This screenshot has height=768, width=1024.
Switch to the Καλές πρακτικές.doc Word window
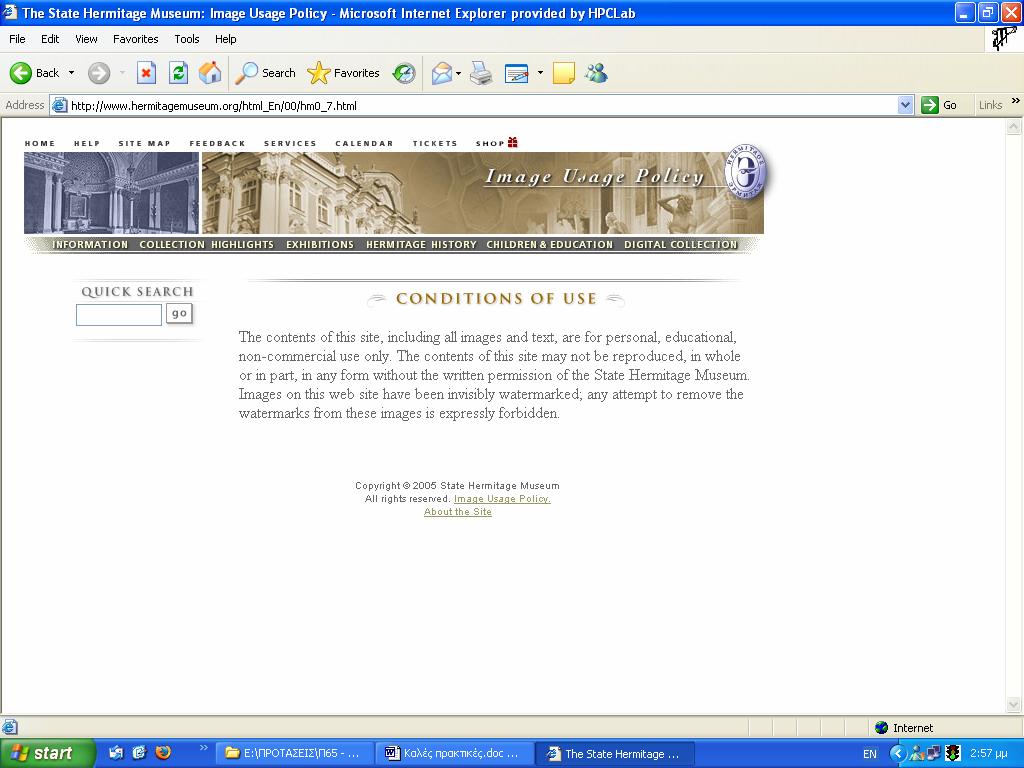coord(456,754)
